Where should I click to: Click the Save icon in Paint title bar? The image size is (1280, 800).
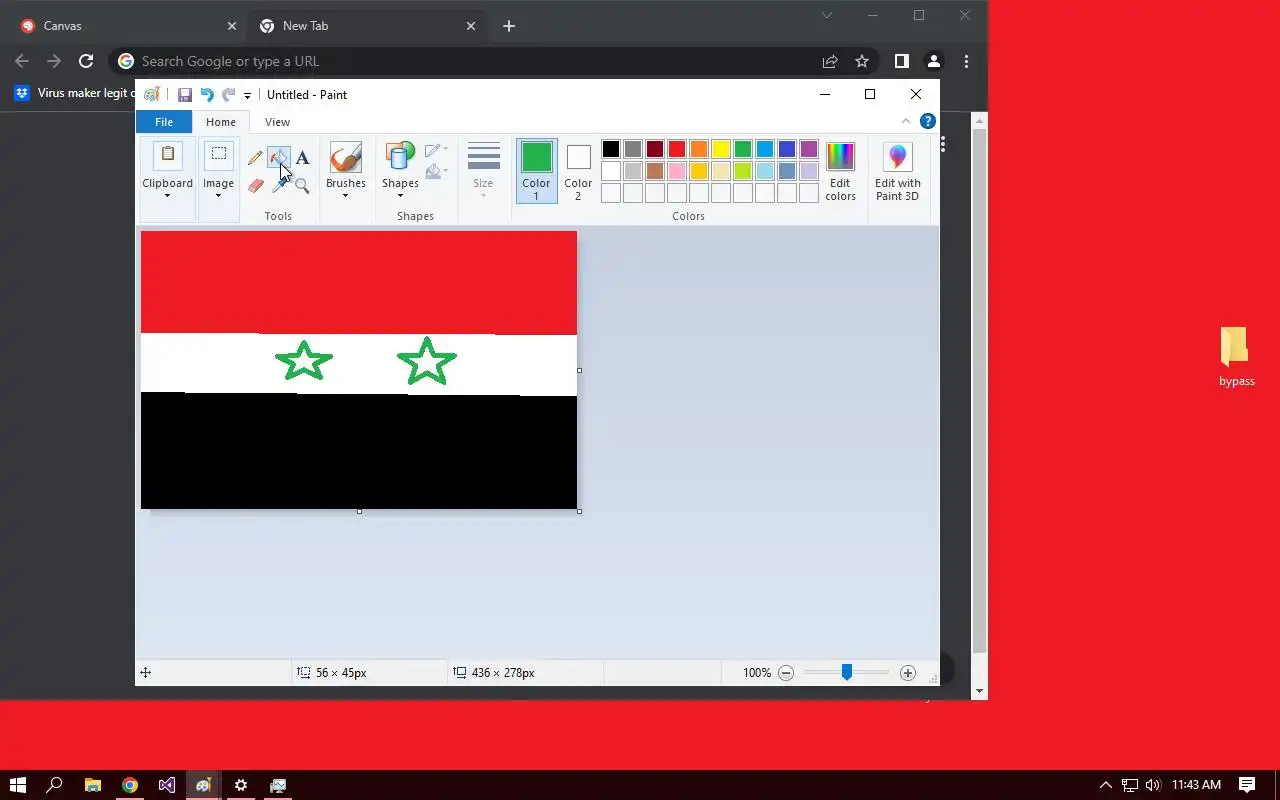[x=185, y=95]
